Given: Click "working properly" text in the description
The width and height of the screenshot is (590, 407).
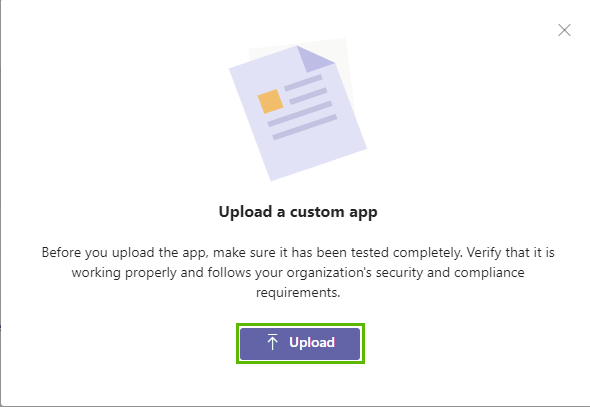Looking at the screenshot, I should click(x=124, y=272).
